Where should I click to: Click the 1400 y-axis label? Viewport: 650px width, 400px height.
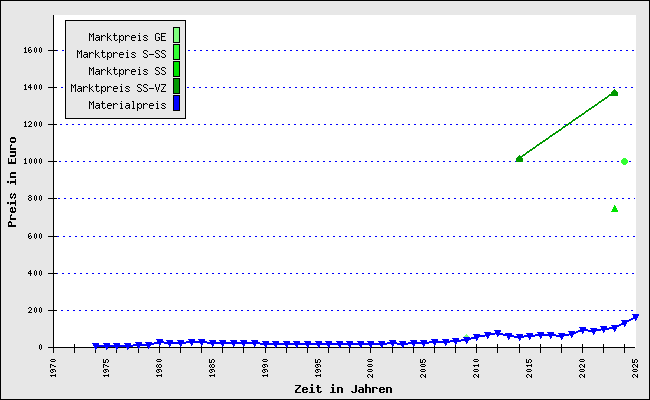[x=33, y=87]
